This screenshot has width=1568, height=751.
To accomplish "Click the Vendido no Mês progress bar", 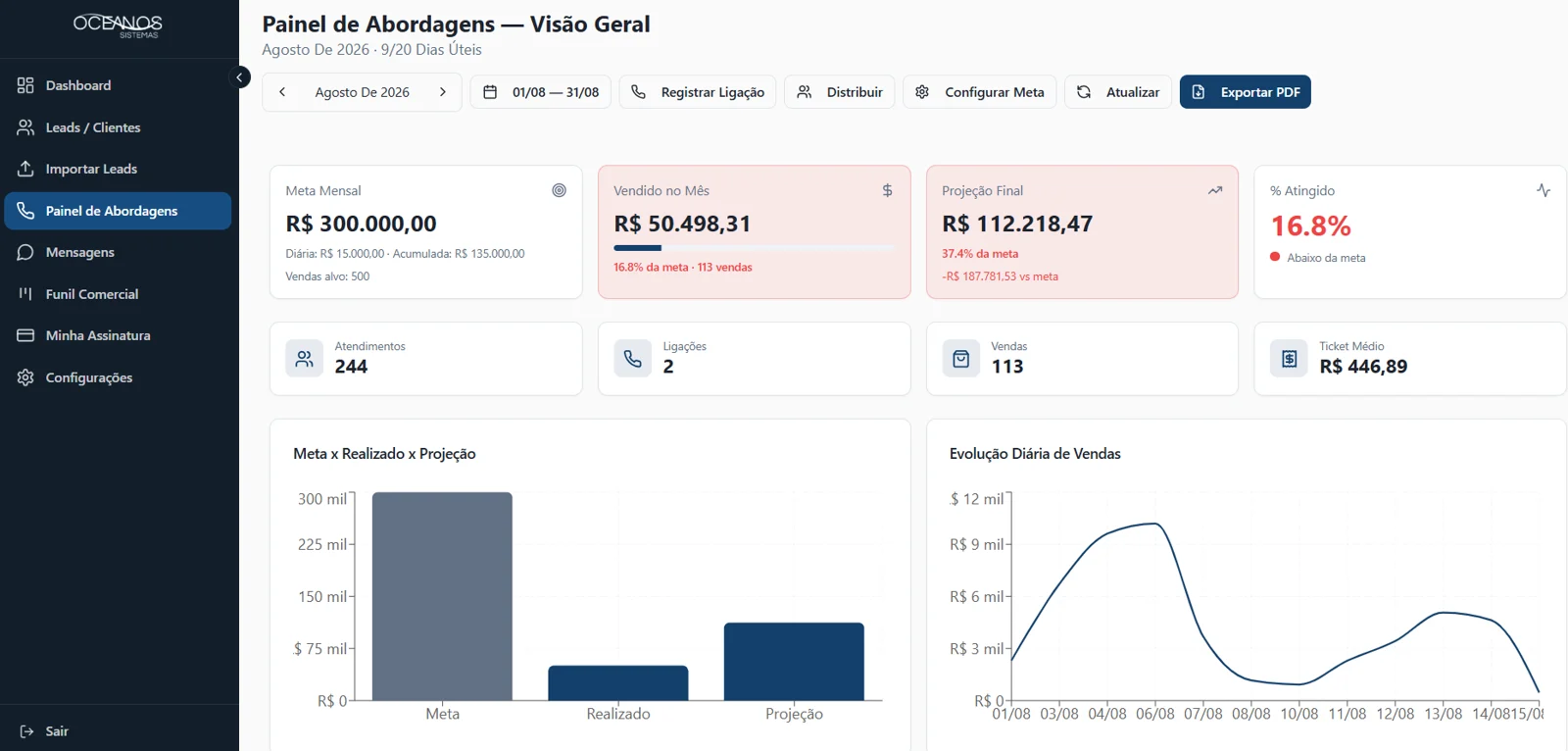I will (x=754, y=248).
